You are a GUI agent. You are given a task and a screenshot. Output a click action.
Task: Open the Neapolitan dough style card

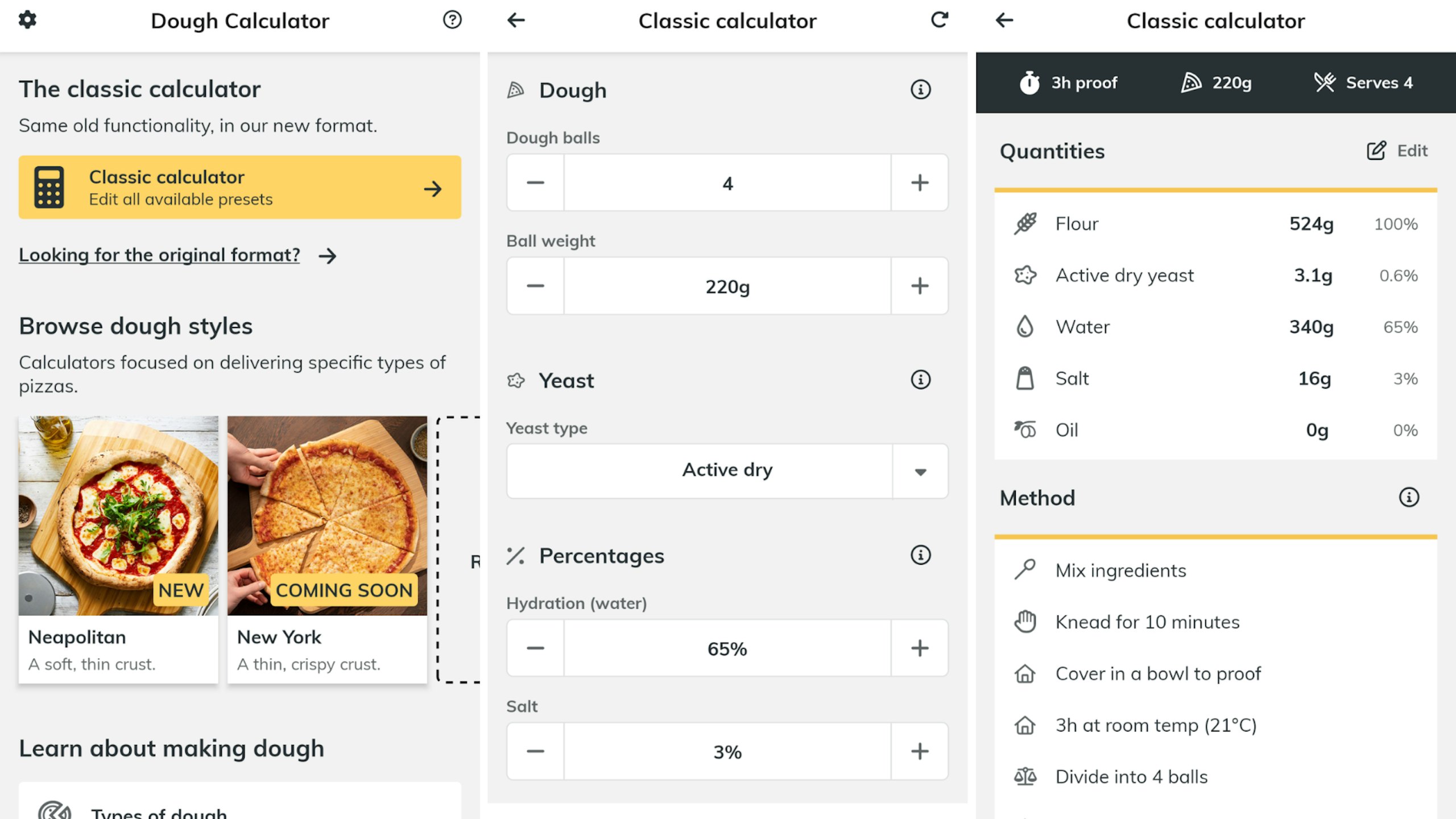118,549
